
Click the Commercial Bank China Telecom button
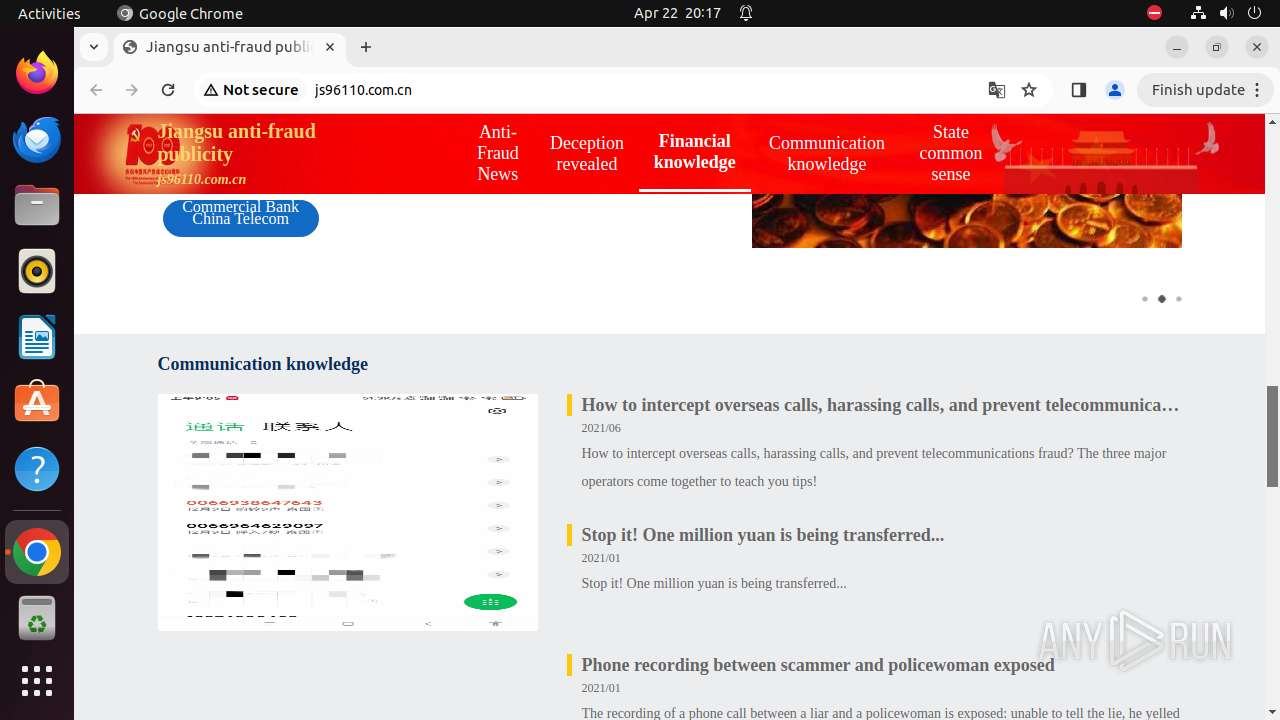(241, 218)
